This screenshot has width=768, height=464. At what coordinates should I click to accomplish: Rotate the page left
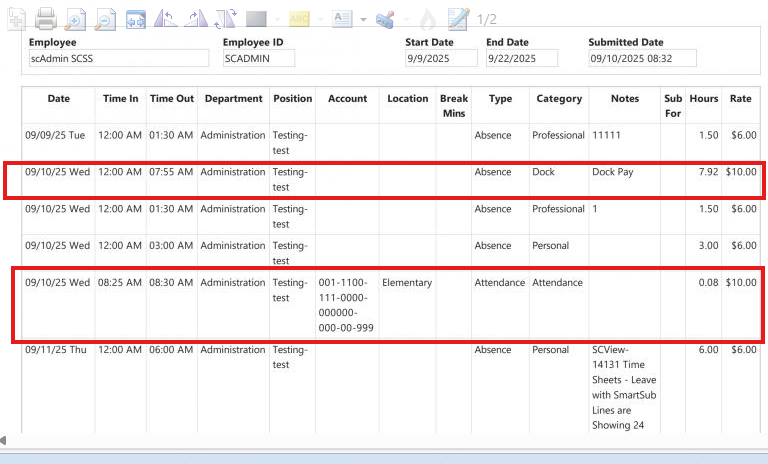click(x=166, y=19)
